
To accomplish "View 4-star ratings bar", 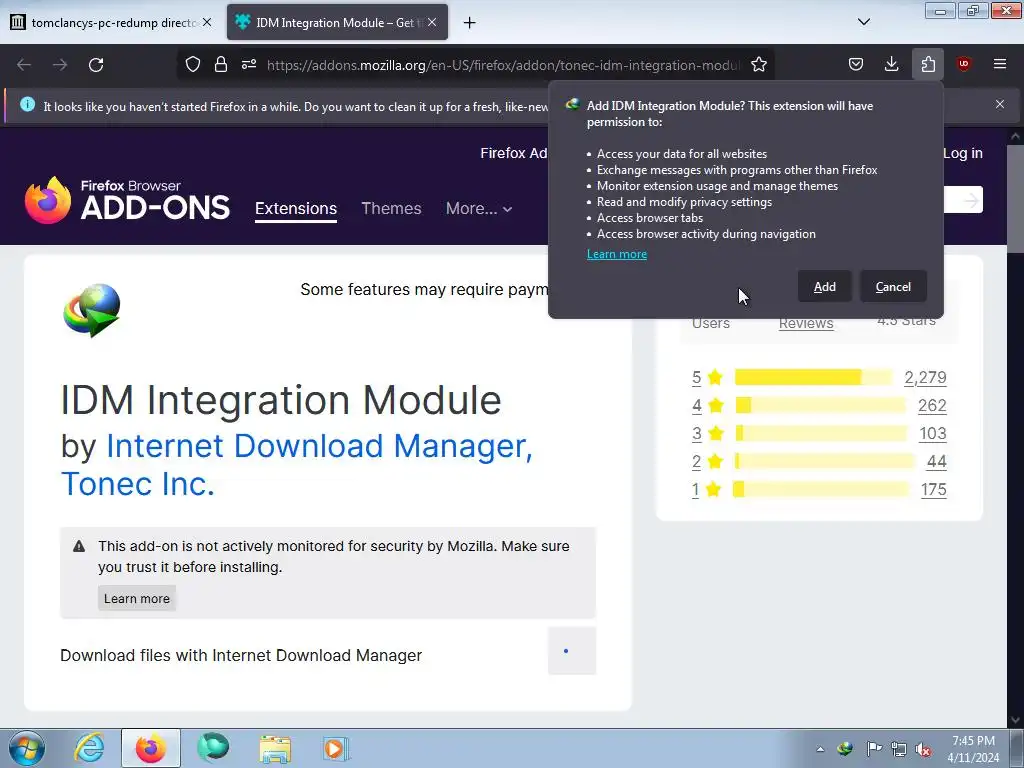I will 820,405.
